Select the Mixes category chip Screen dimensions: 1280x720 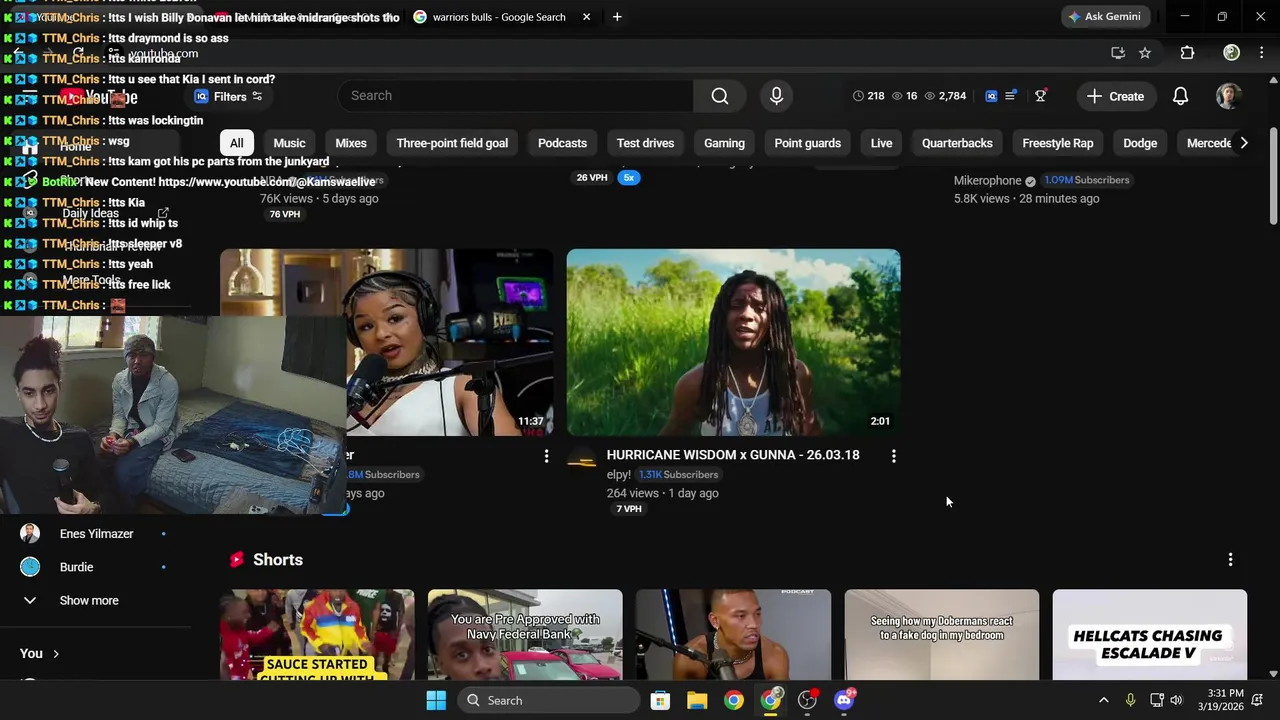click(x=351, y=143)
